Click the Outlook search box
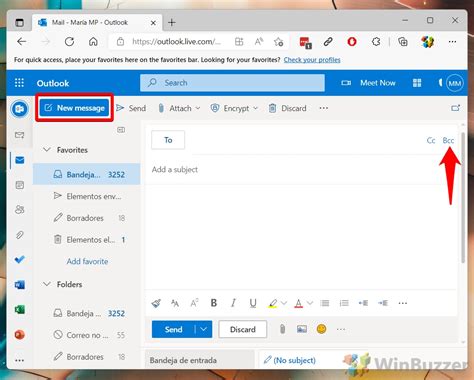 point(232,83)
